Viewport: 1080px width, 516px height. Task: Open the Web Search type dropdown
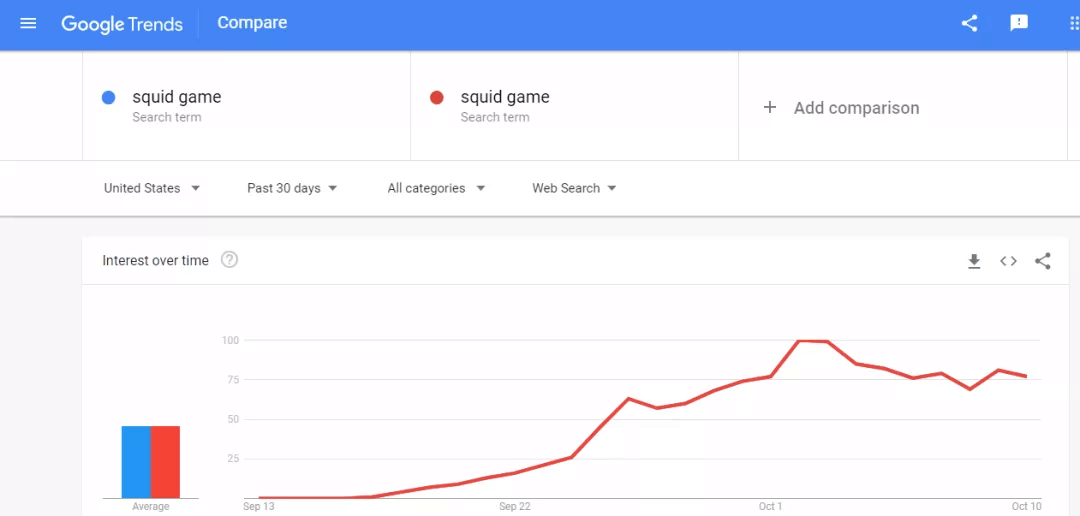pyautogui.click(x=574, y=188)
